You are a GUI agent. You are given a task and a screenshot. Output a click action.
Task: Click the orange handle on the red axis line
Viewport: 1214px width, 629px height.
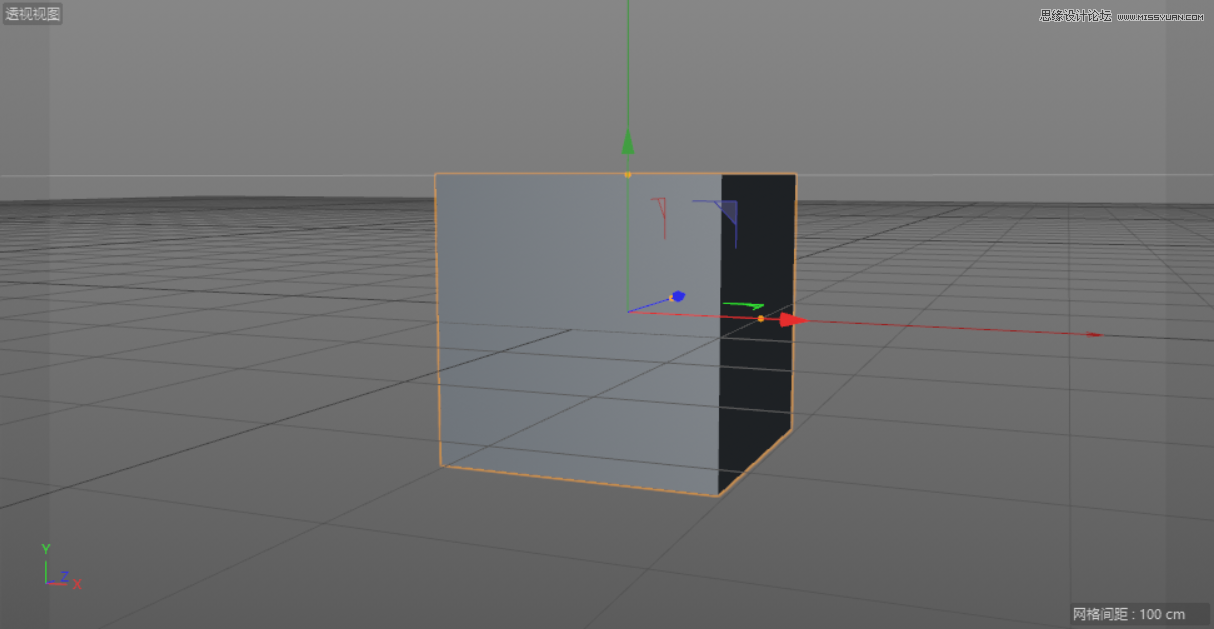(761, 317)
